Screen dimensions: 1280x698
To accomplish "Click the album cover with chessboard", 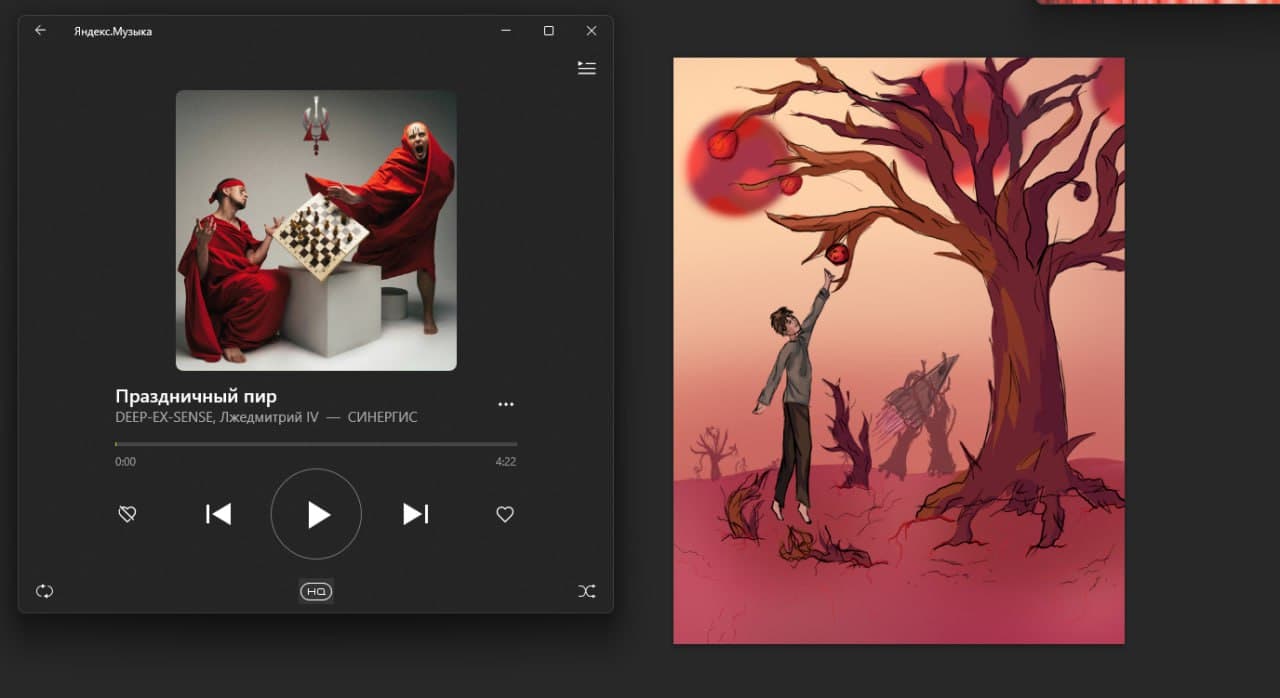I will coord(316,231).
